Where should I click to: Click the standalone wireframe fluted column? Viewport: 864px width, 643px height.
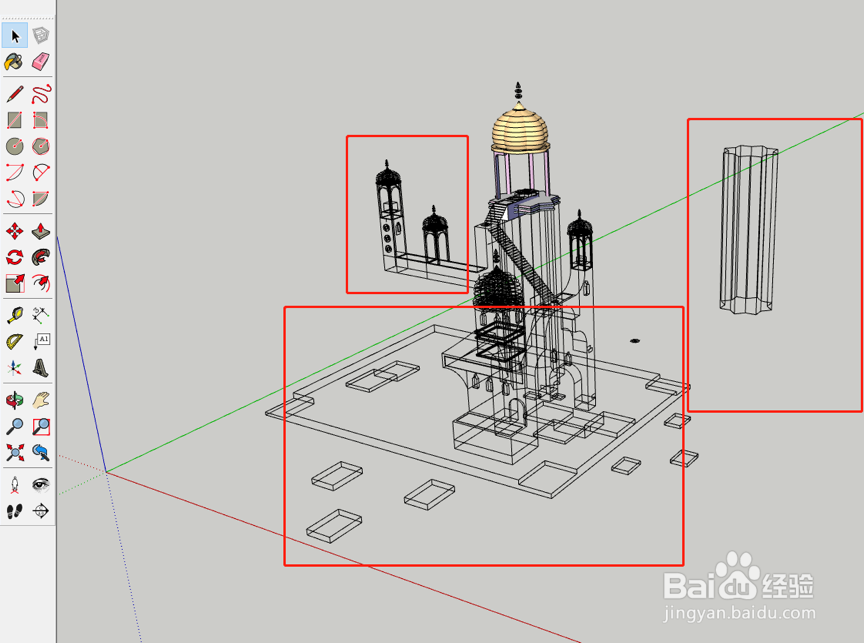749,230
